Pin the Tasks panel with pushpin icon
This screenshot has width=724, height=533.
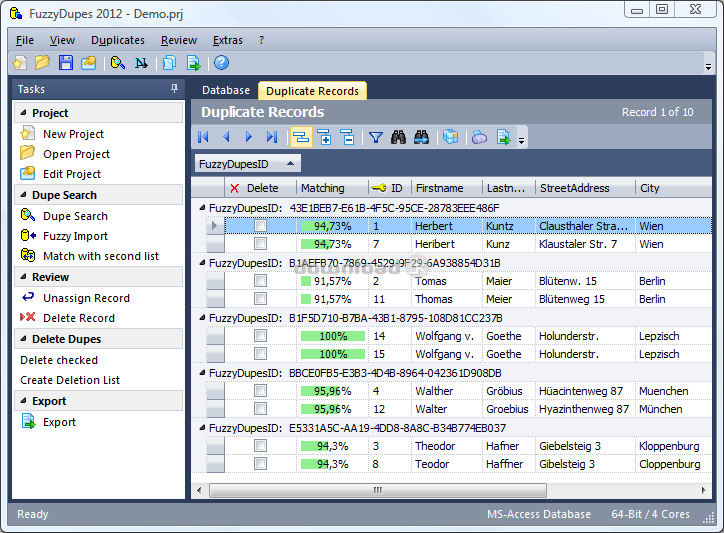[175, 88]
